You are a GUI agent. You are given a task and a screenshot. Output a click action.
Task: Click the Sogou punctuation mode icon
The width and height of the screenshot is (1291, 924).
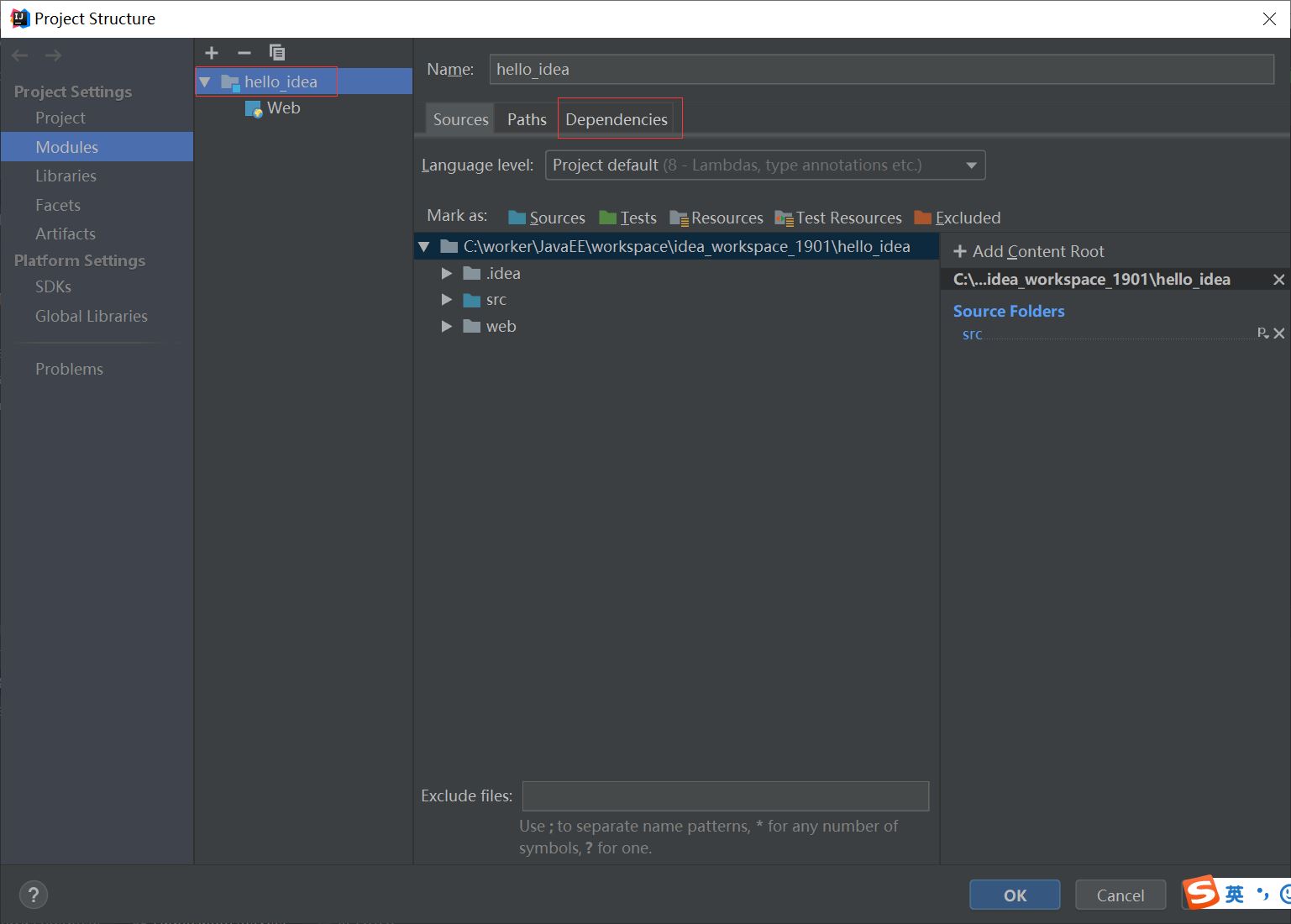[x=1262, y=894]
